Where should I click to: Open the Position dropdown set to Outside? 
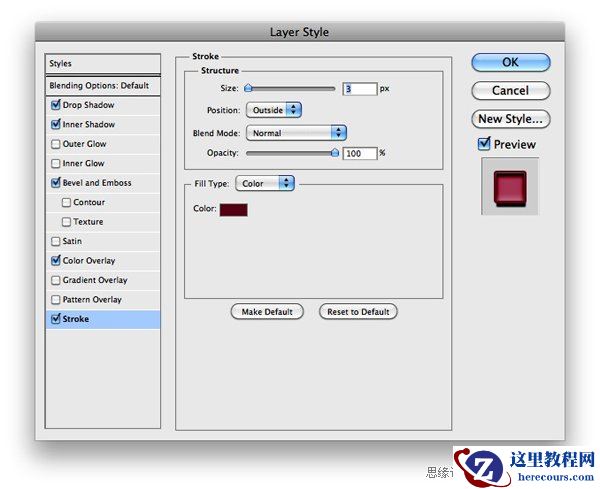[x=274, y=110]
